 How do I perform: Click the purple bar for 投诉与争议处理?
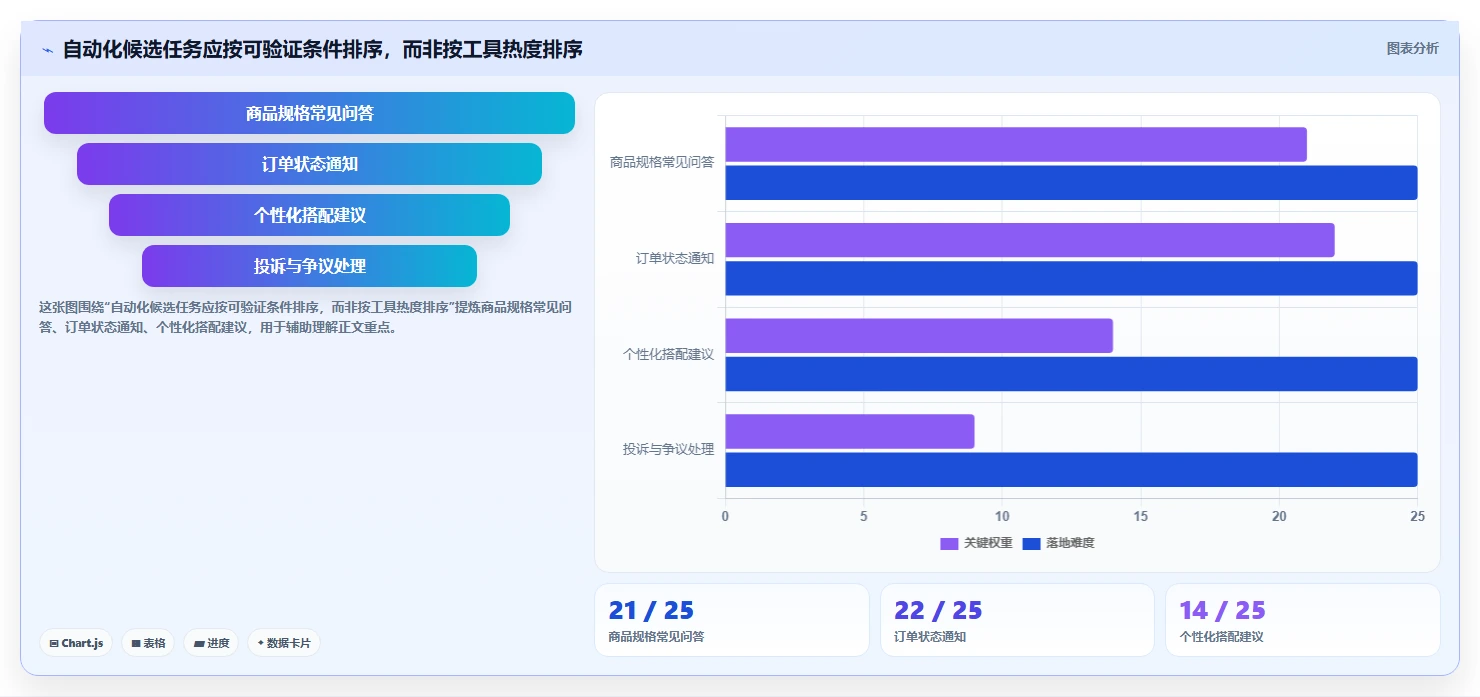(x=850, y=431)
